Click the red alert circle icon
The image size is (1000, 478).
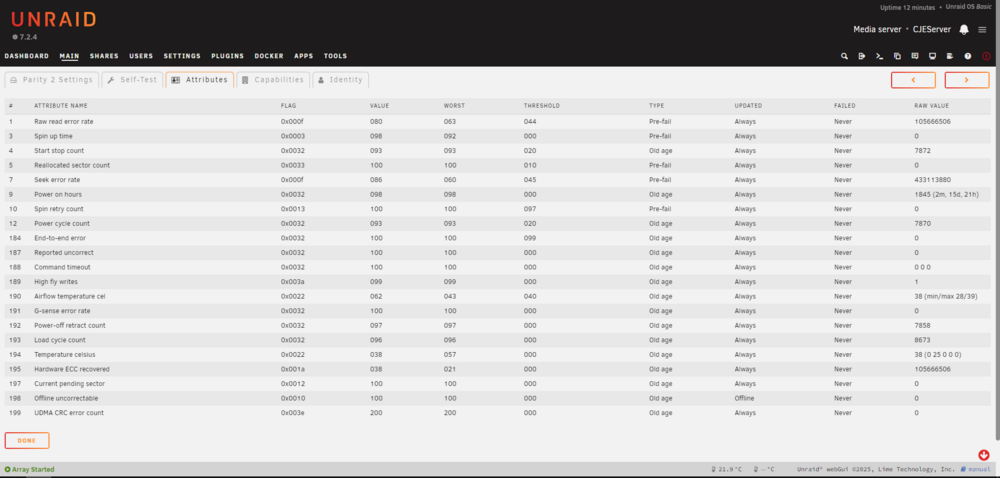986,56
